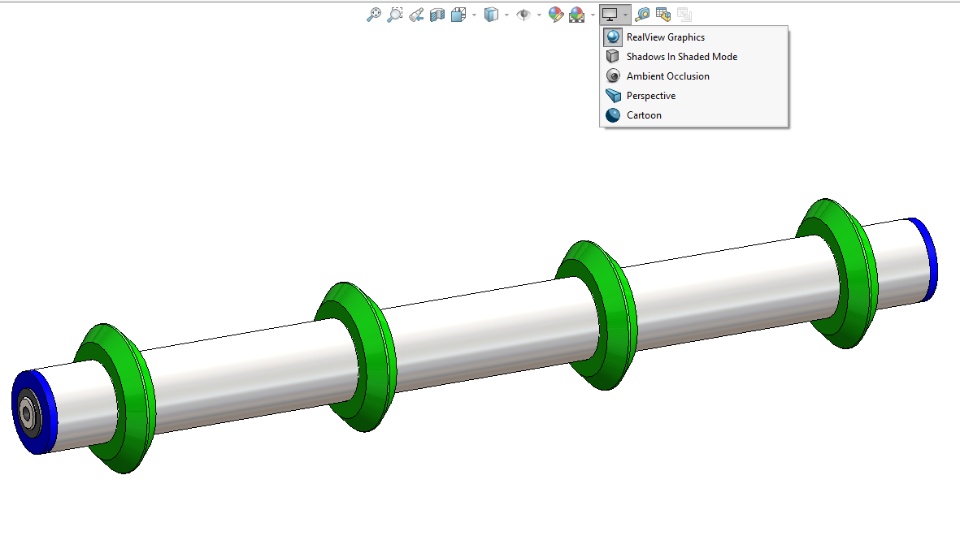960x540 pixels.
Task: Turn on Ambient Occlusion
Action: [x=694, y=76]
